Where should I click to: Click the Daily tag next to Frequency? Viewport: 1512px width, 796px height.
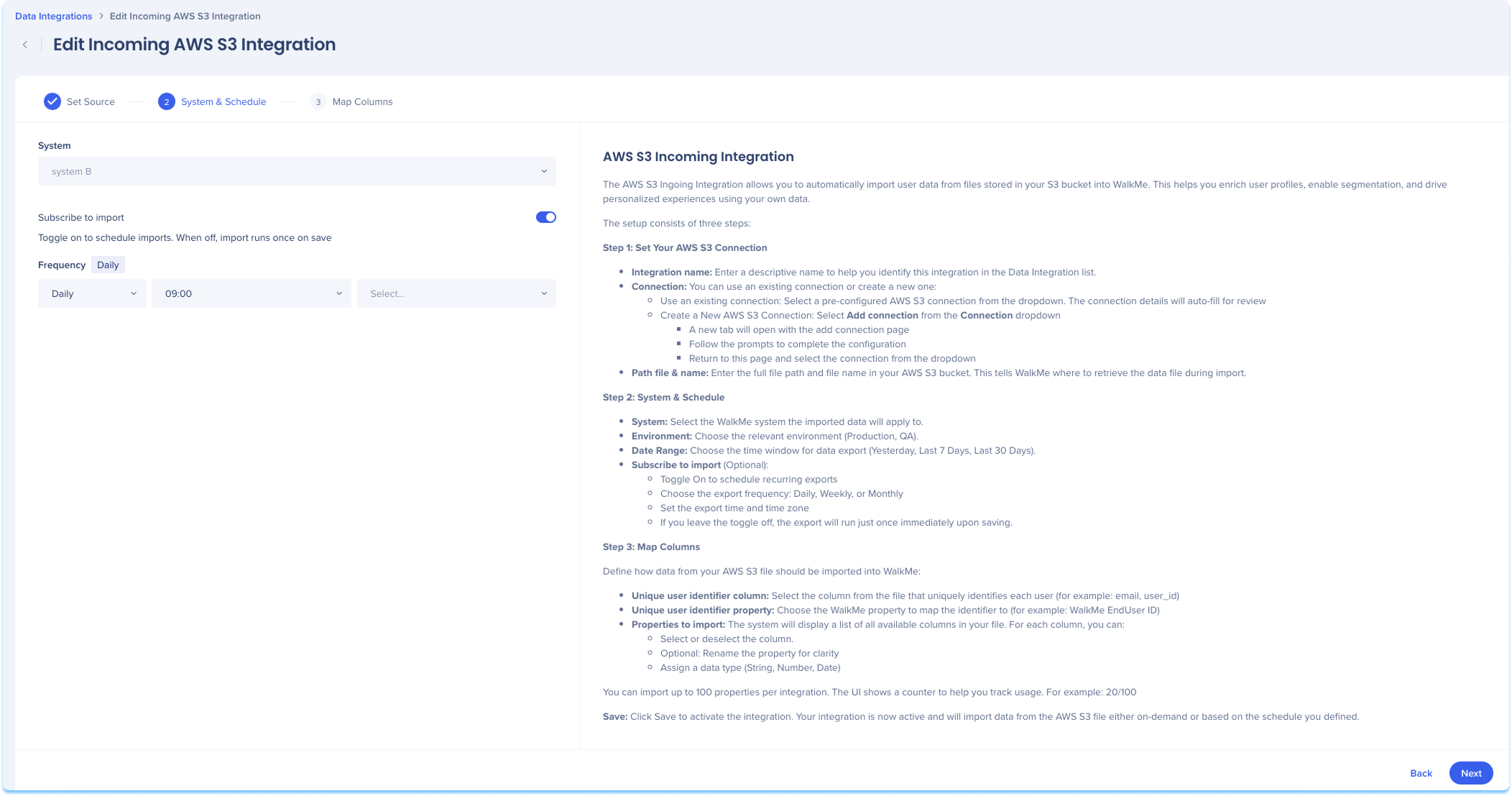point(108,265)
